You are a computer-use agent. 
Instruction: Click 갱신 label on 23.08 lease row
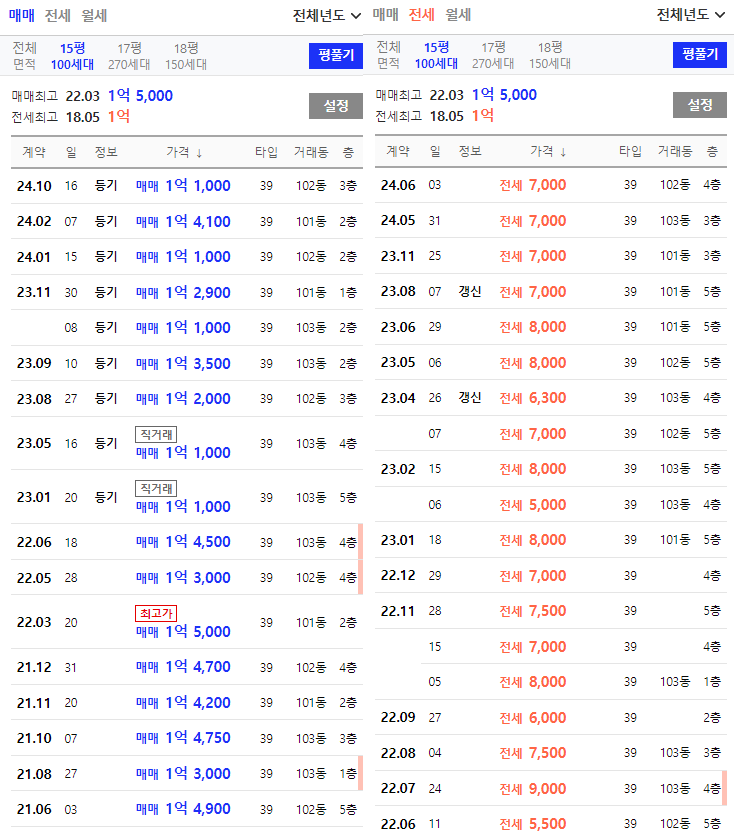(470, 291)
